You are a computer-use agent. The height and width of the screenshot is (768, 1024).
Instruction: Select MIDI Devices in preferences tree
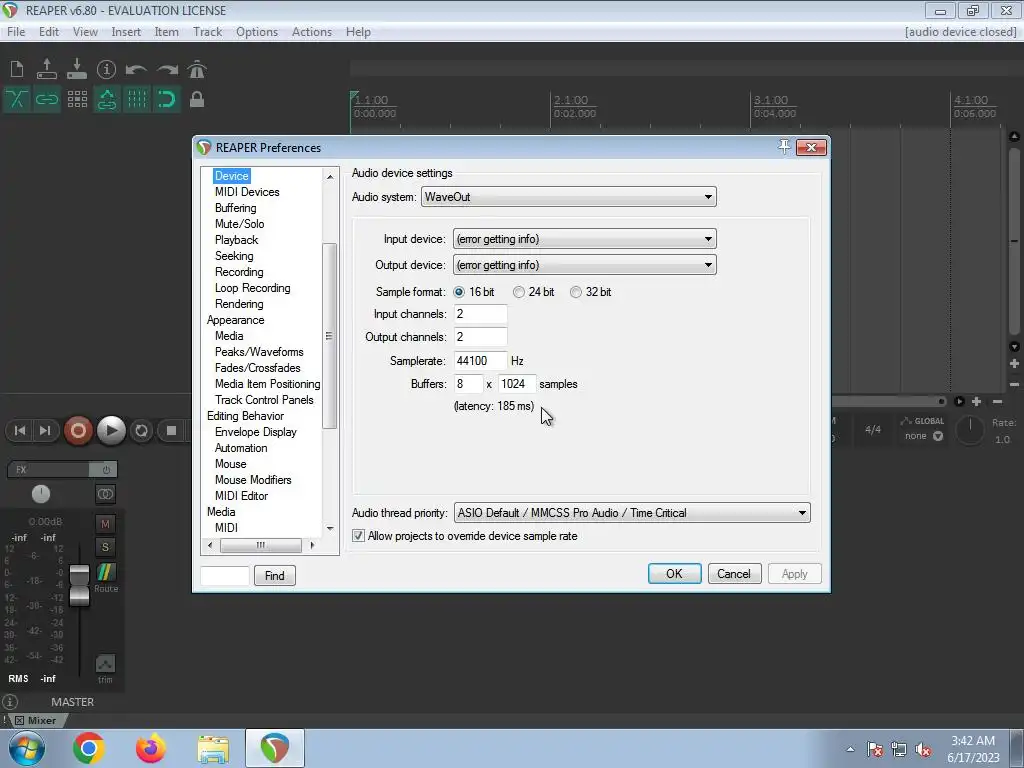pos(247,192)
